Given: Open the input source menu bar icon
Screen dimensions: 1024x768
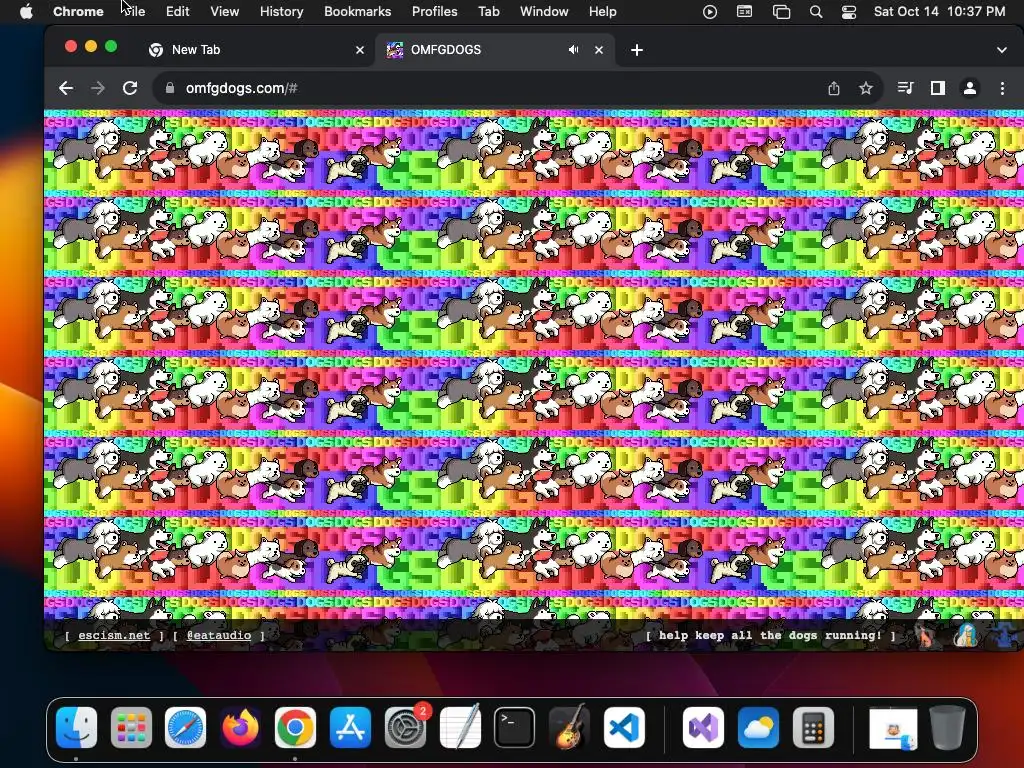Looking at the screenshot, I should [x=744, y=12].
